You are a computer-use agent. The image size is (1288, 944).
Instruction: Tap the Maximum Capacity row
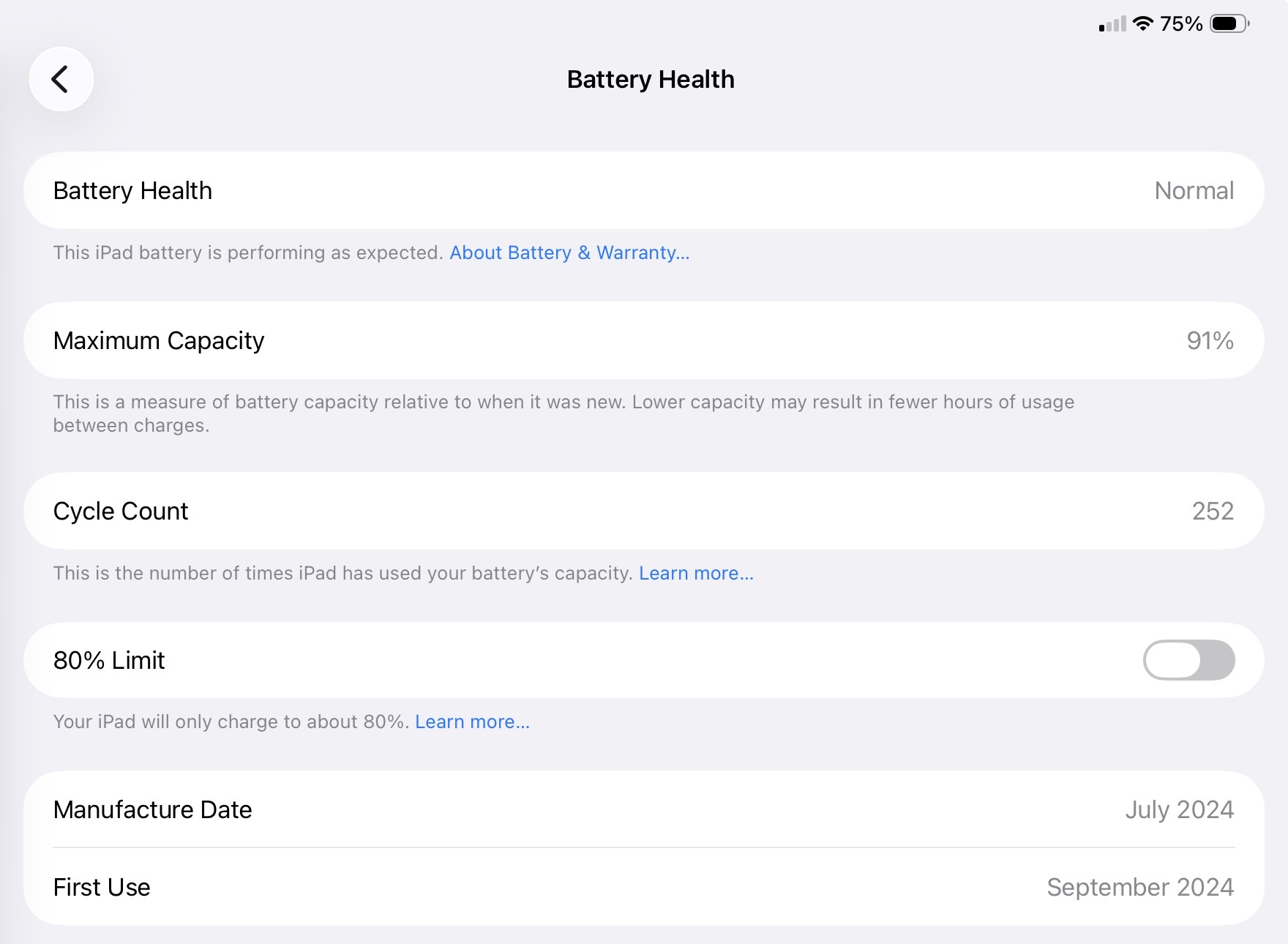[644, 340]
